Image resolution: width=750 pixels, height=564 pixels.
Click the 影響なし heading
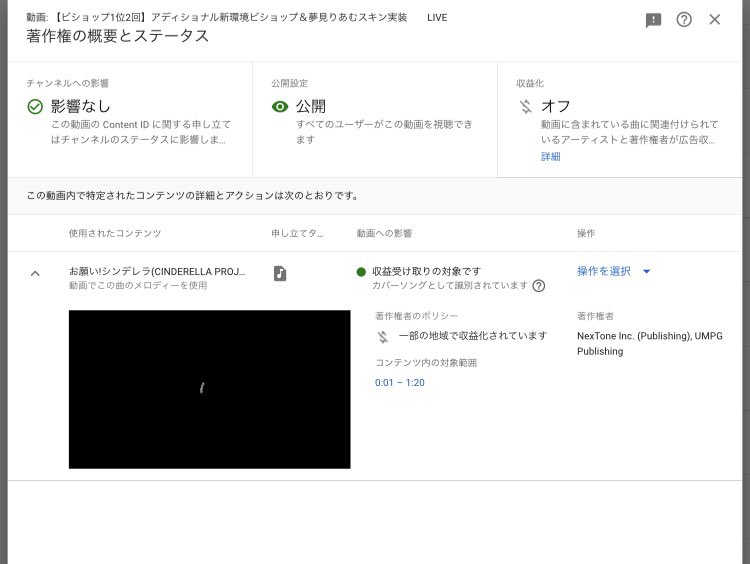80,106
